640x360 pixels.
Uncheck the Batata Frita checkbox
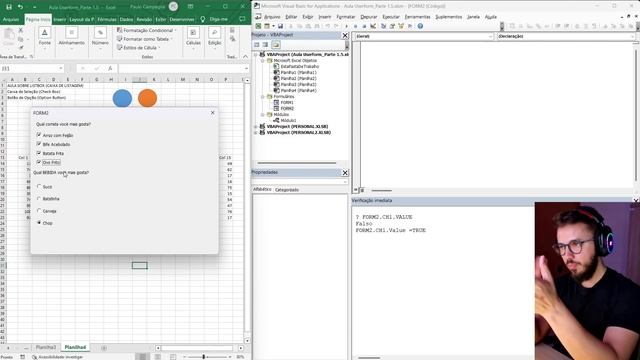coord(39,153)
